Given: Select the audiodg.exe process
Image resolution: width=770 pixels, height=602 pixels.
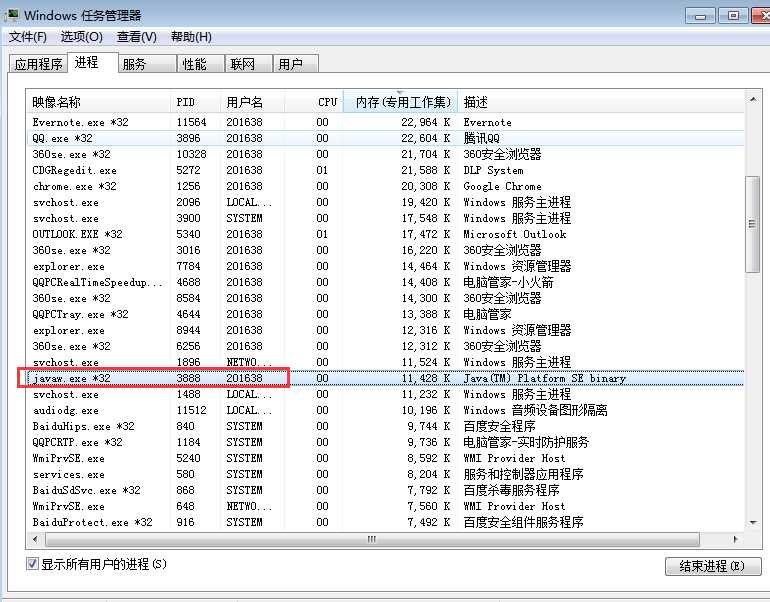Looking at the screenshot, I should click(x=385, y=410).
